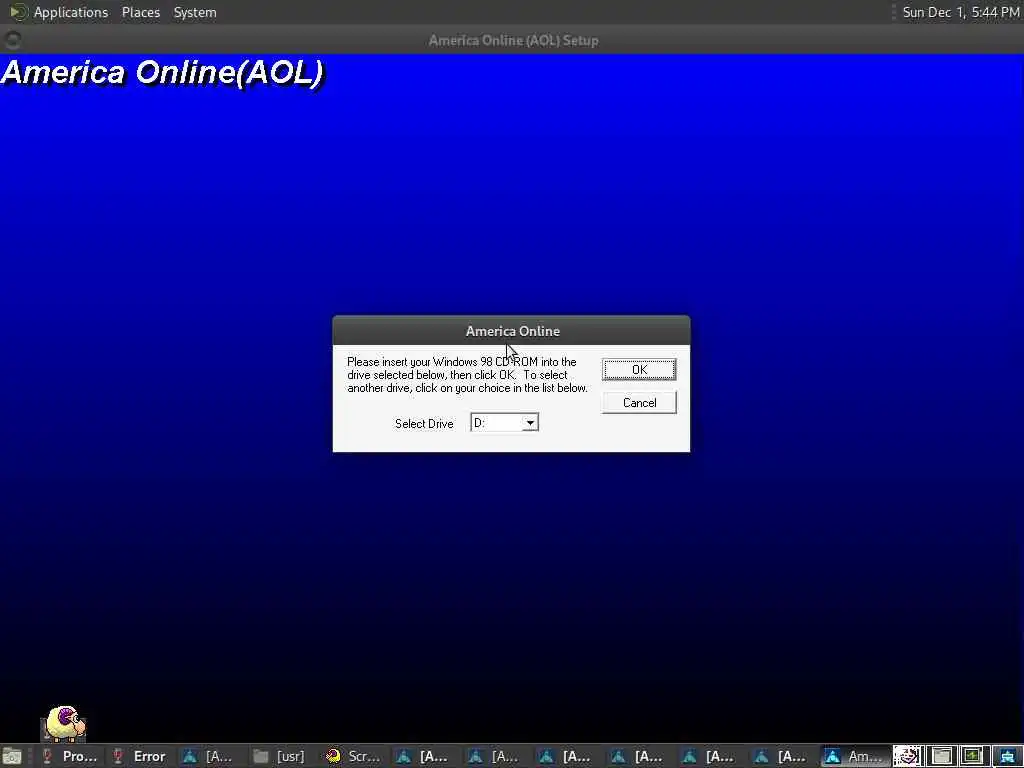Open the Places menu
This screenshot has width=1024, height=768.
pos(140,12)
